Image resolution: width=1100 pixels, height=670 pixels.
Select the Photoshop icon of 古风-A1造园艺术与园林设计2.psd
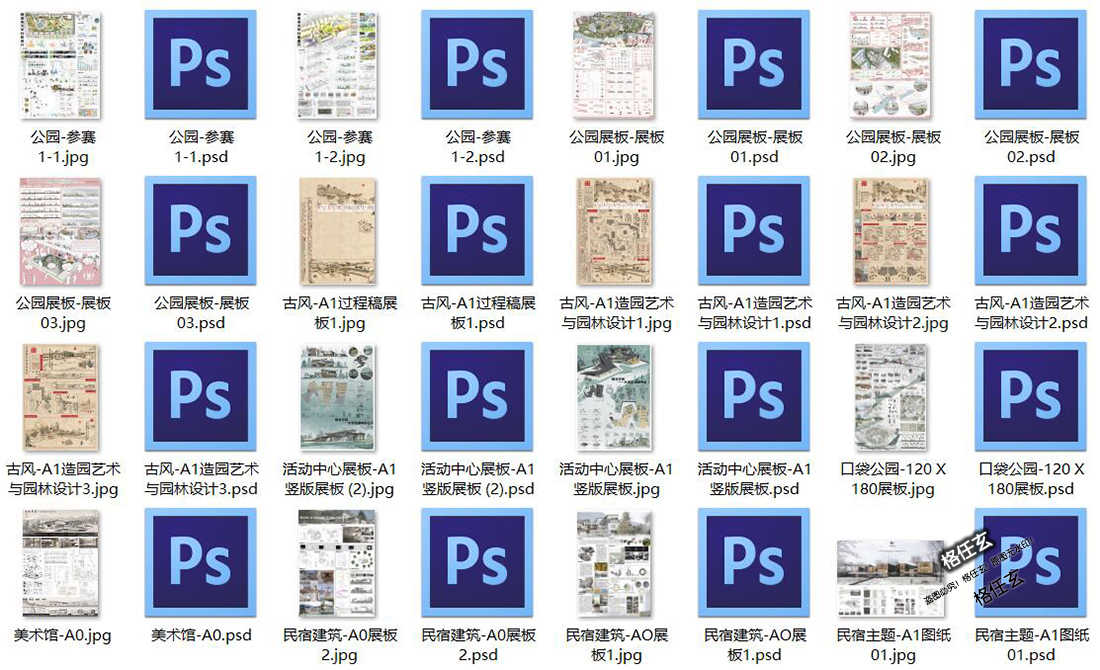tap(1031, 231)
